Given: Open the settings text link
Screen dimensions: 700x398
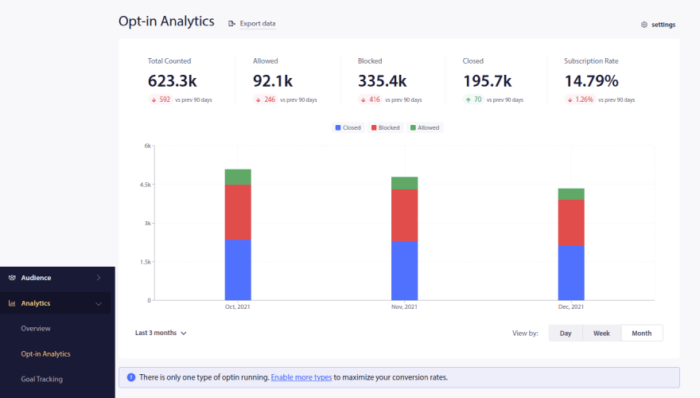Looking at the screenshot, I should click(663, 25).
